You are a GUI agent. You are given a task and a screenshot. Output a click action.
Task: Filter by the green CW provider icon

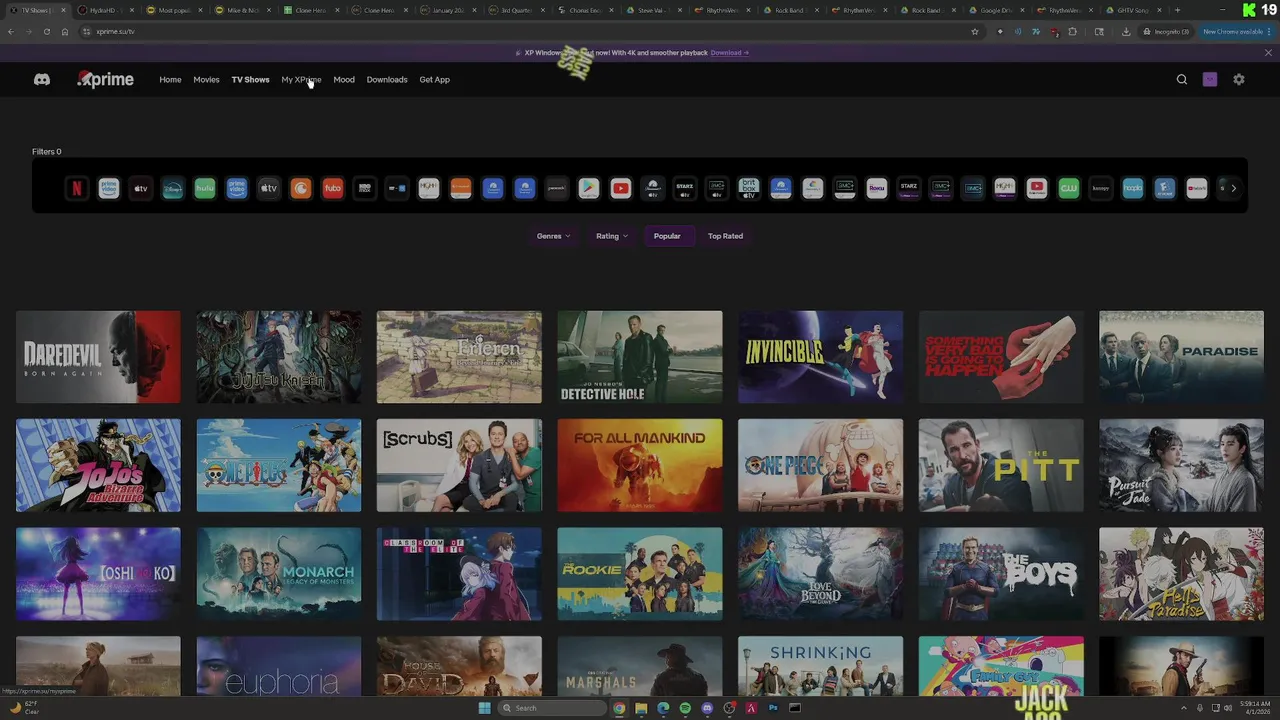pos(1069,188)
